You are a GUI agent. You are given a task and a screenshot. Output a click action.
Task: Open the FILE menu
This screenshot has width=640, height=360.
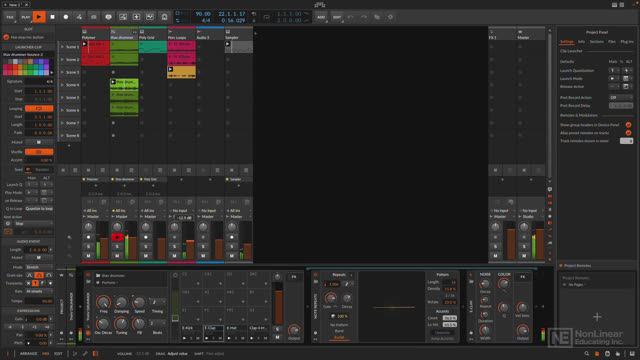(x=10, y=17)
